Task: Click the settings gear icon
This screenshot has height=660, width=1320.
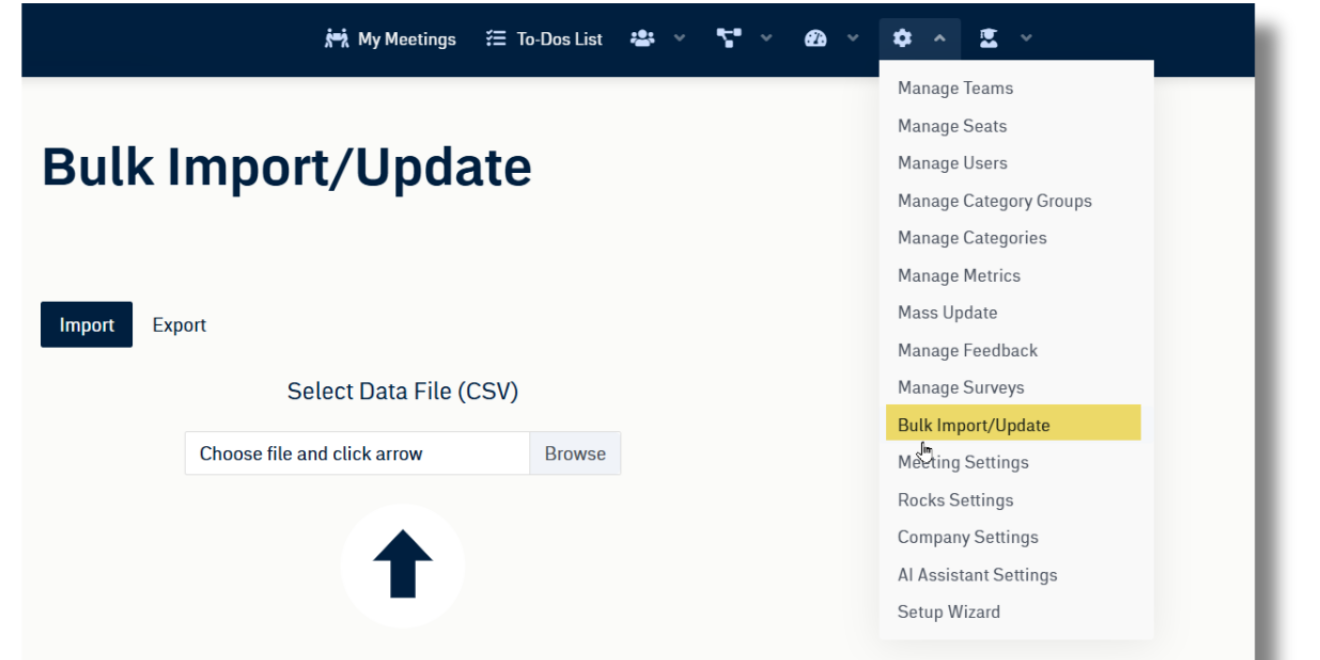Action: 902,39
